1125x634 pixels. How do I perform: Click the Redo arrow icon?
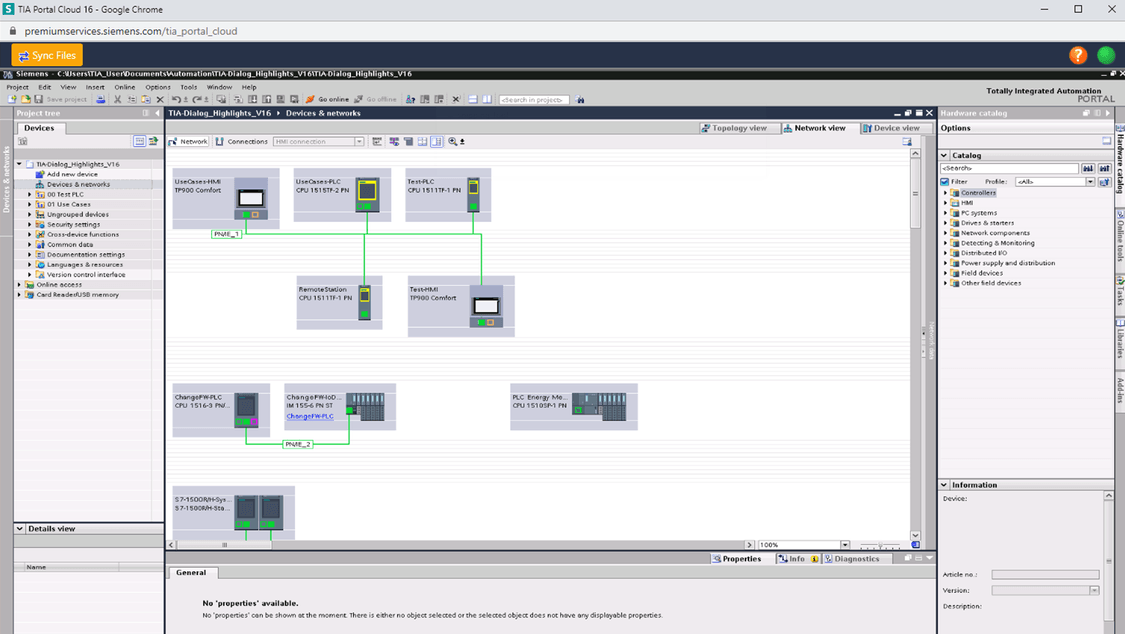tap(197, 100)
